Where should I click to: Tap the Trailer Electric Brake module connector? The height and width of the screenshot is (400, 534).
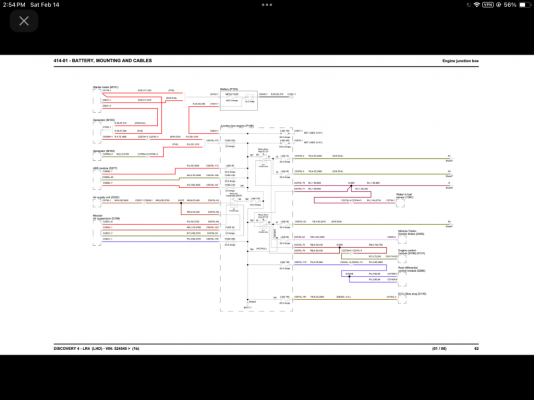click(x=402, y=240)
